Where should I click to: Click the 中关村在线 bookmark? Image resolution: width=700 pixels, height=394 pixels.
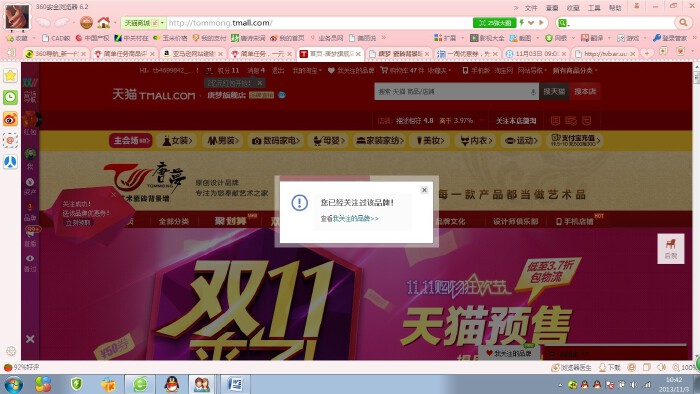pyautogui.click(x=131, y=38)
